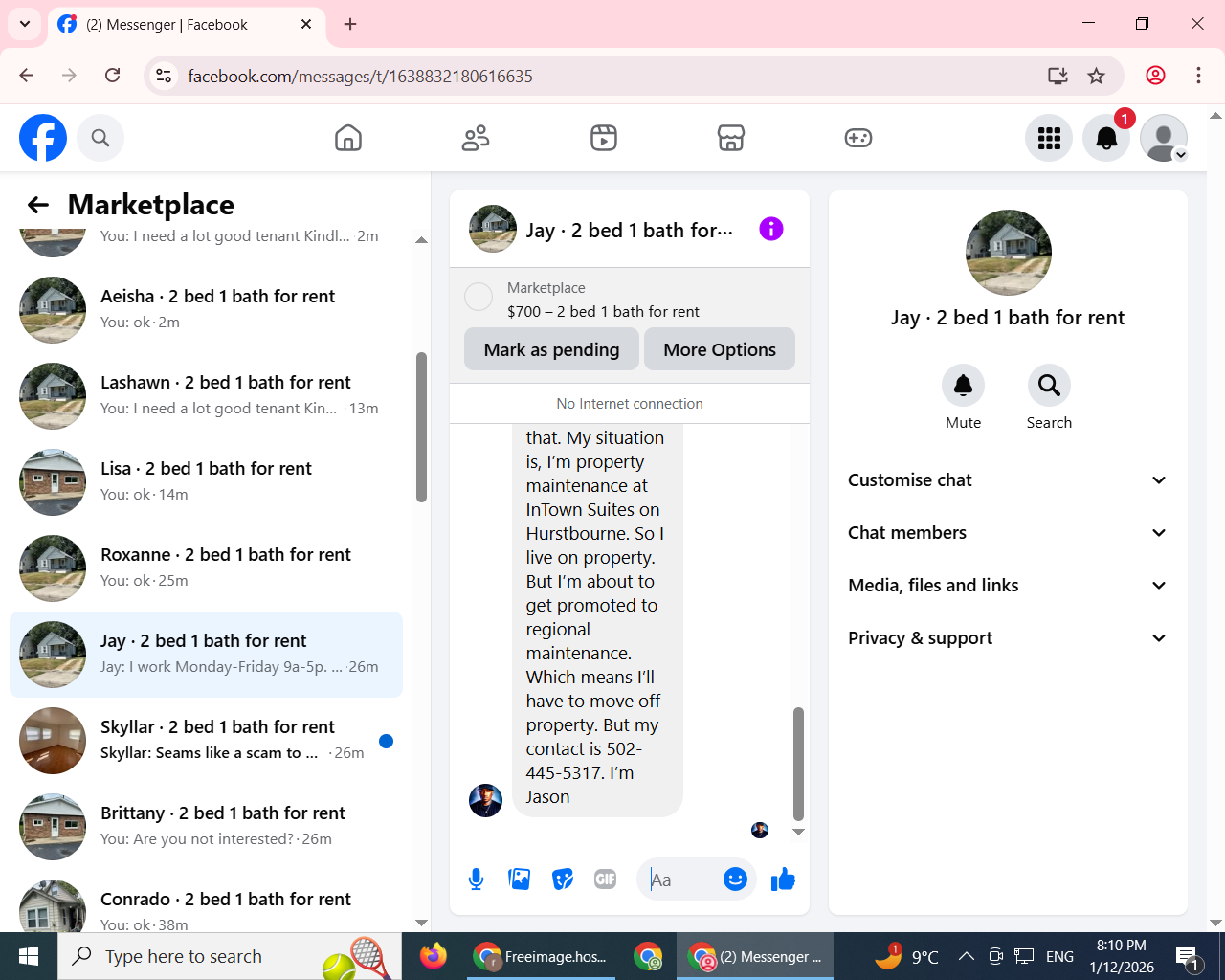1225x980 pixels.
Task: Click the back arrow beside Marketplace
Action: pos(38,205)
